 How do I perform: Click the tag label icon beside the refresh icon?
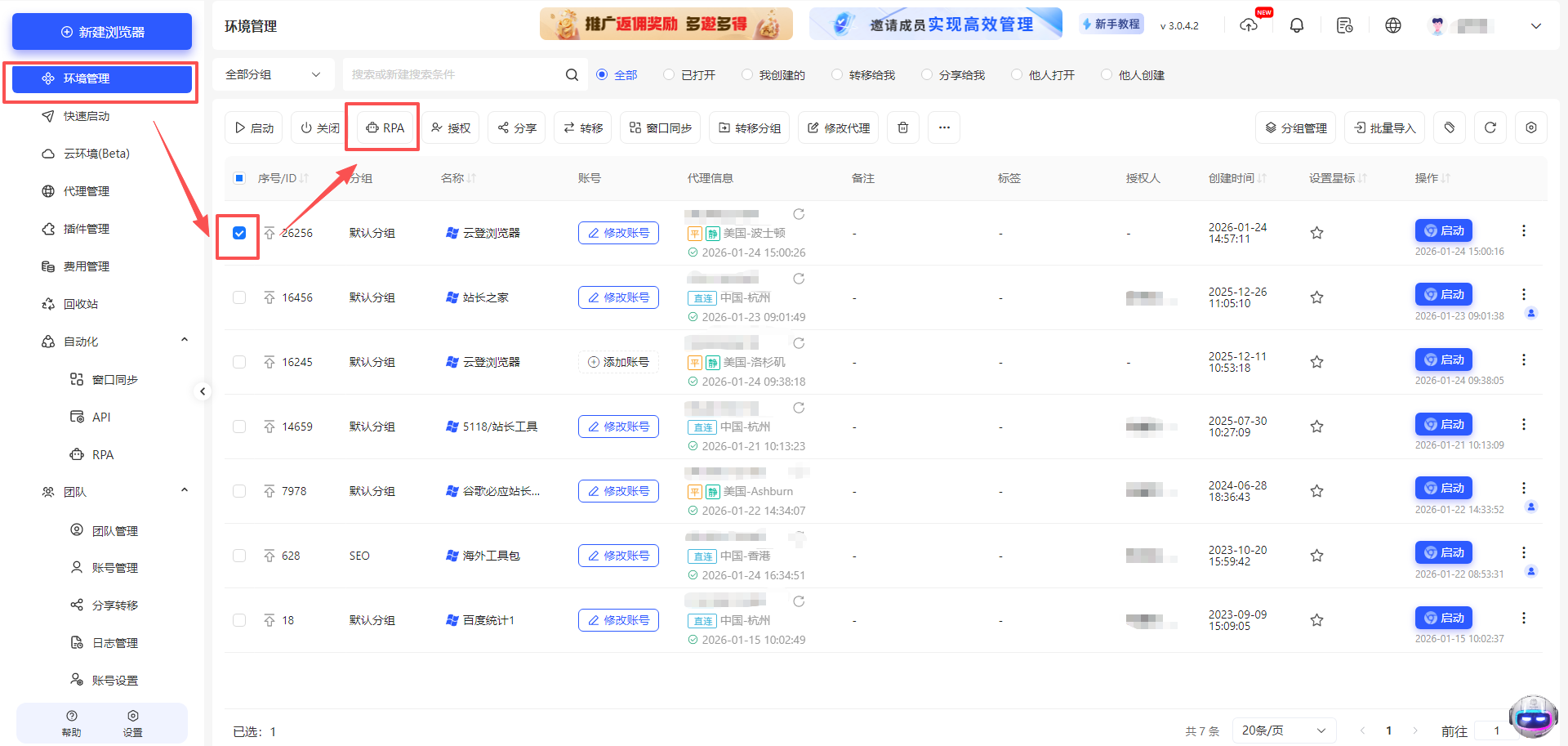(x=1450, y=127)
